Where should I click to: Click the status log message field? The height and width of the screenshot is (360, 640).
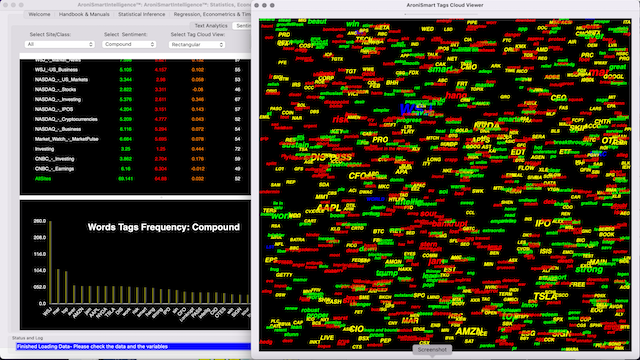click(x=133, y=347)
